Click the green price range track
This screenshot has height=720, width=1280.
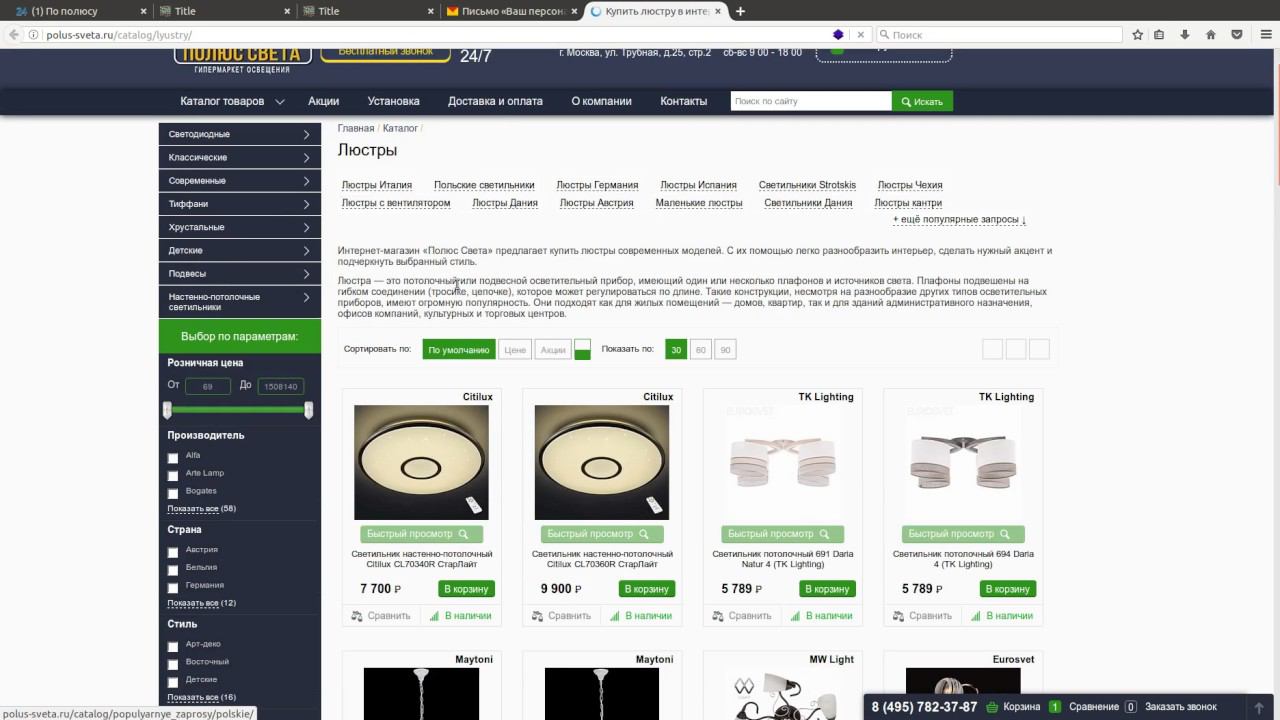tap(238, 409)
